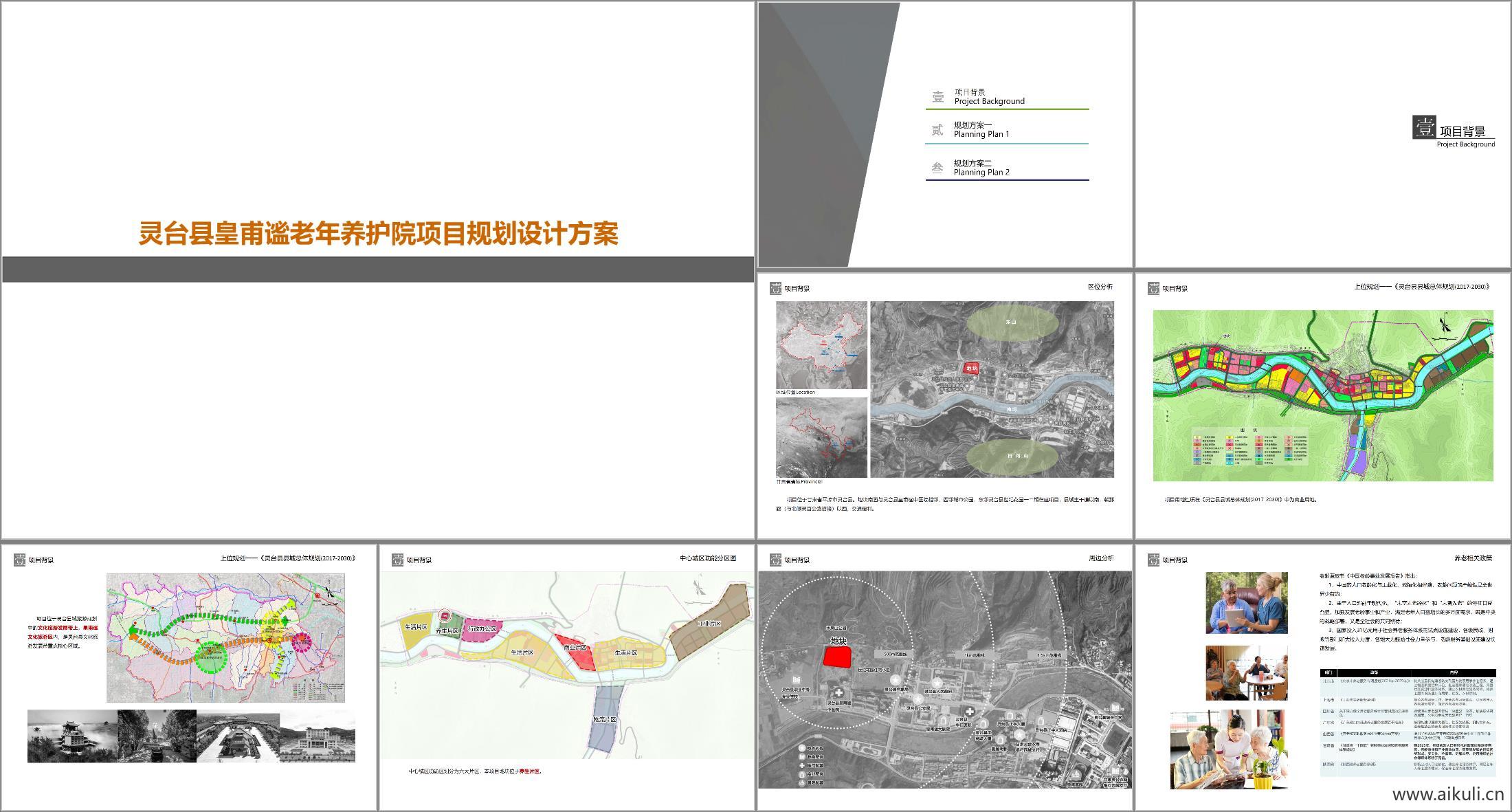1512x812 pixels.
Task: Click the 壹 icon on the contents slide
Action: tap(937, 97)
